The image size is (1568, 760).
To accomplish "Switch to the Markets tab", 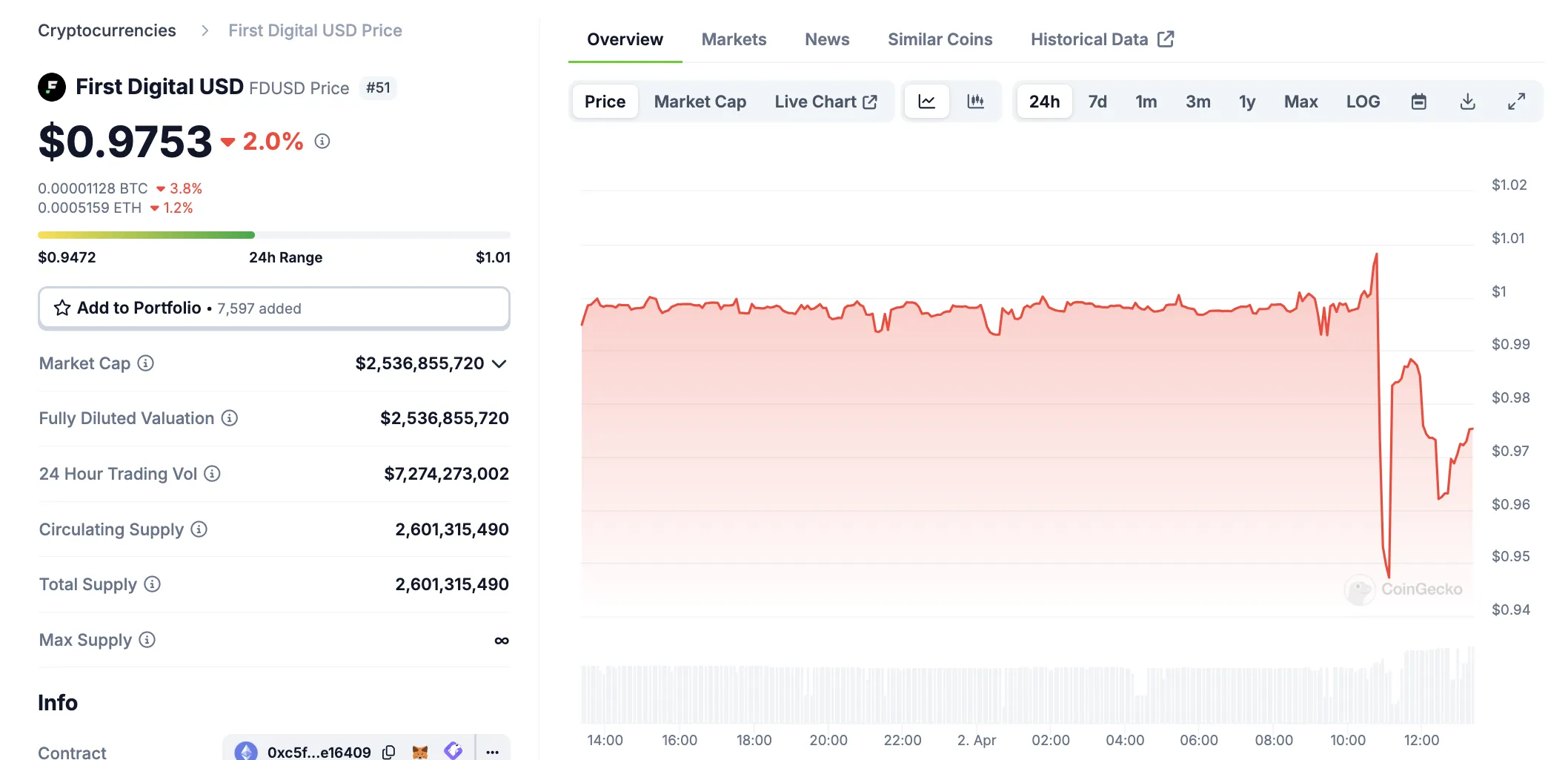I will 733,39.
